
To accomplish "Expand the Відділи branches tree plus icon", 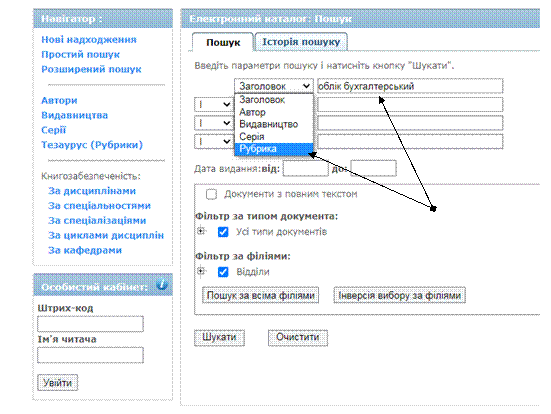I will coord(201,271).
